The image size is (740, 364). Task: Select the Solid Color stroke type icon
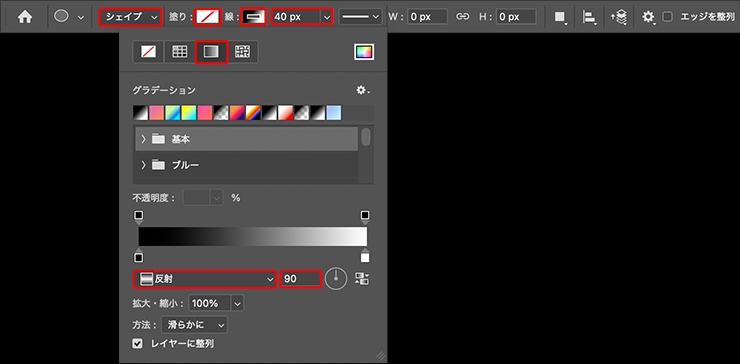179,52
